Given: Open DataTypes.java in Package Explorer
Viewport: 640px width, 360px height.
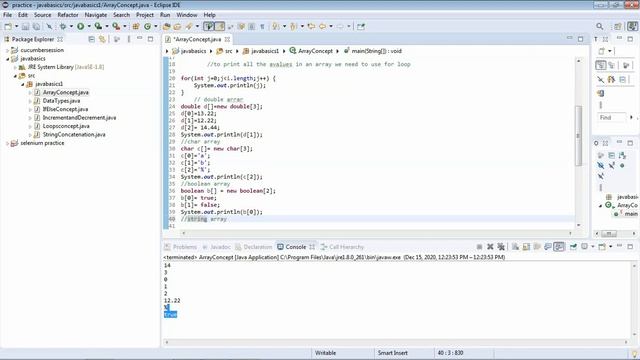Looking at the screenshot, I should (x=61, y=101).
